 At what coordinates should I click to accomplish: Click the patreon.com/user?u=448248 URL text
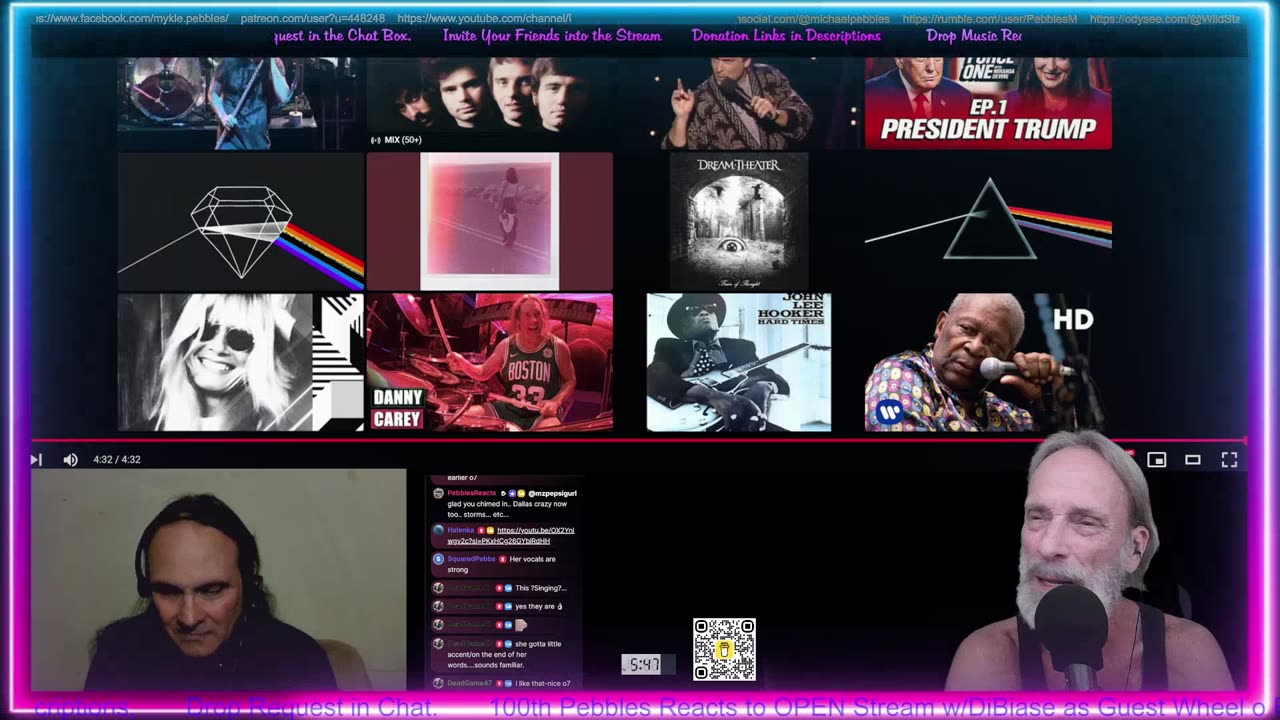pos(311,19)
